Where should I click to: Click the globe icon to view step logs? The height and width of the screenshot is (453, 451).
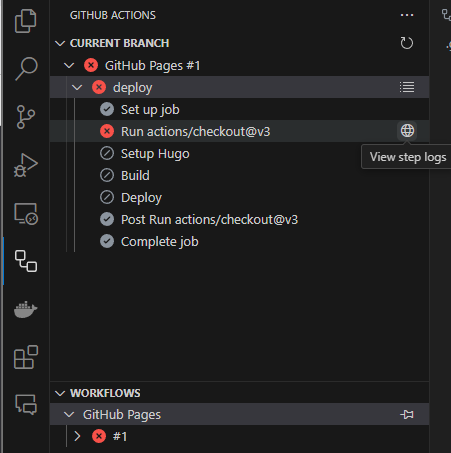(407, 131)
